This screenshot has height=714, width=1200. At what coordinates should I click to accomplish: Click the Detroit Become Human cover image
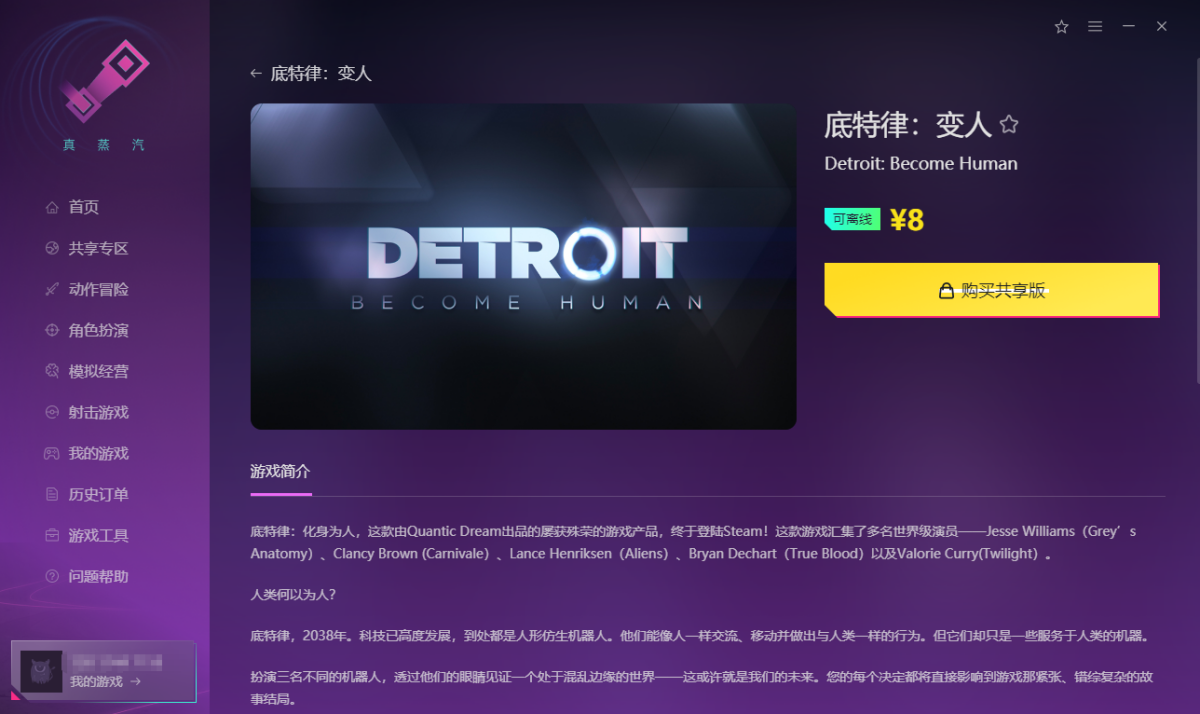523,266
